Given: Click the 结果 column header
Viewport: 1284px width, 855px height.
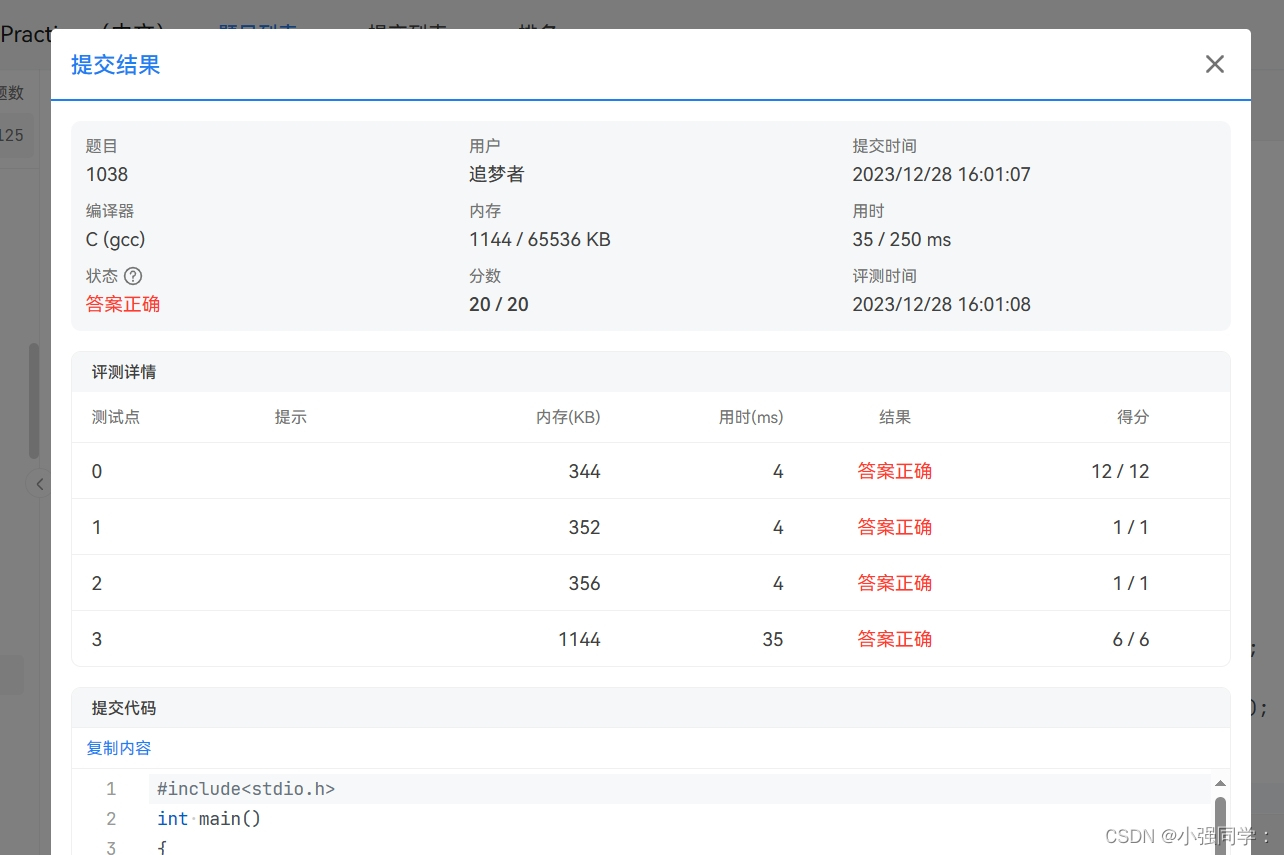Looking at the screenshot, I should pos(895,417).
